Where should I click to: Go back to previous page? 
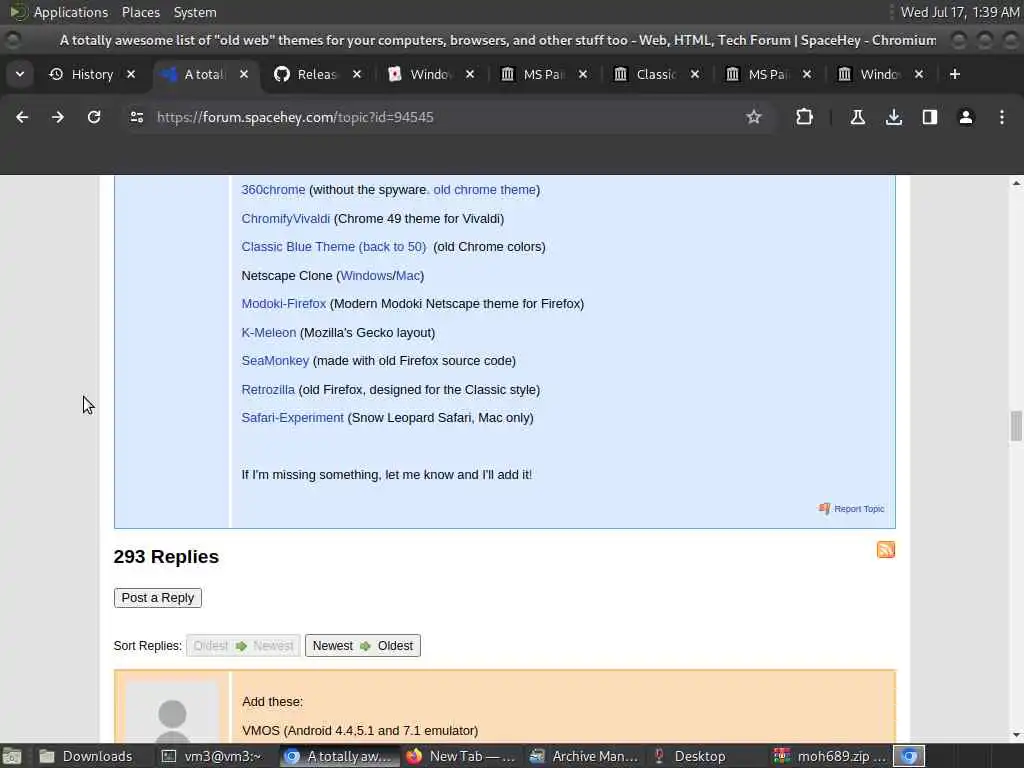[x=22, y=117]
